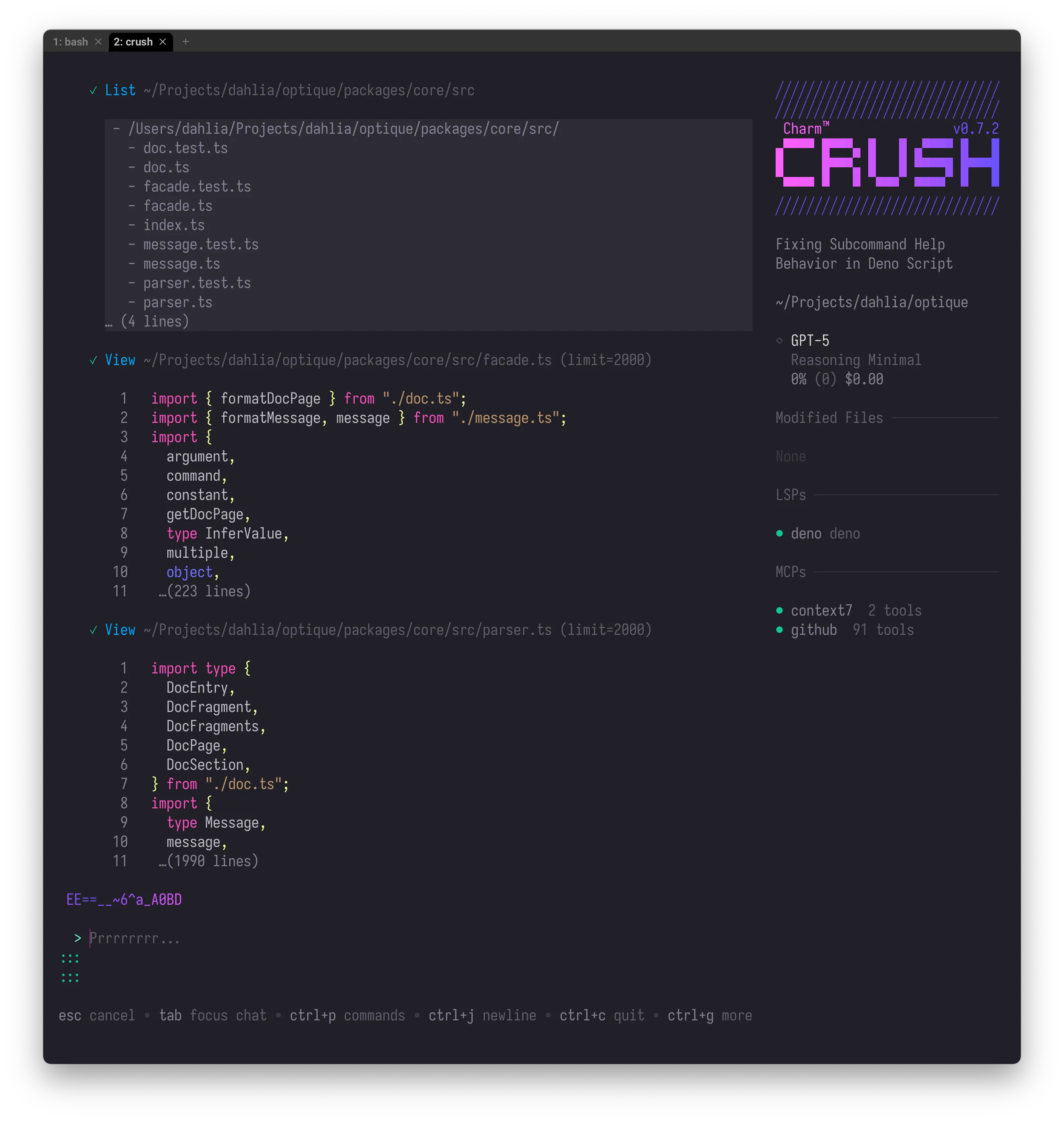Screen dimensions: 1064x1121
Task: Click the checkmark beside View parser.ts
Action: pos(93,631)
